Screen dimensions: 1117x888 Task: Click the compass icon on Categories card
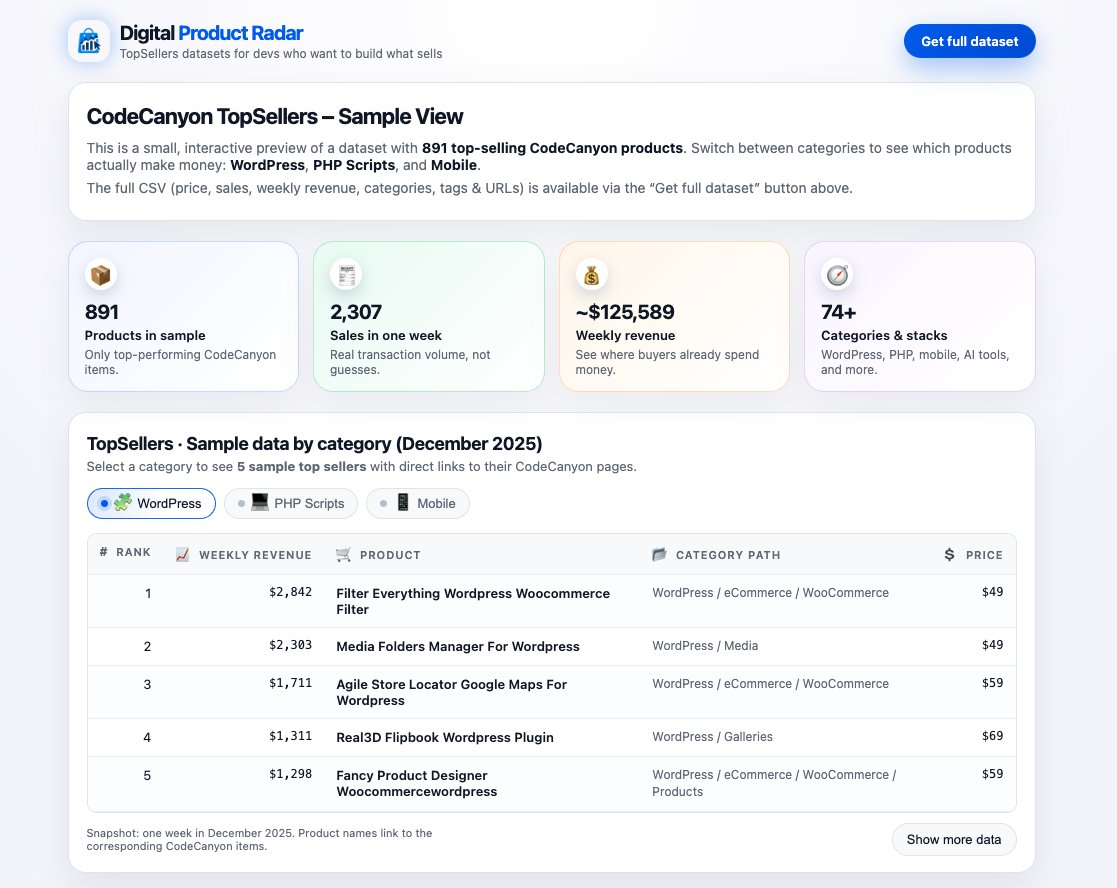point(837,275)
